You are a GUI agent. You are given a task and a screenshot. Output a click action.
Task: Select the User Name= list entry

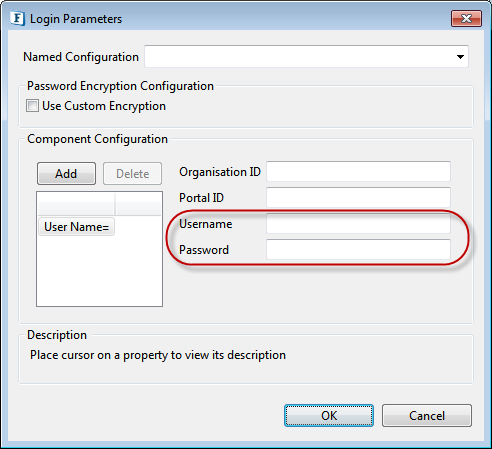click(x=76, y=227)
